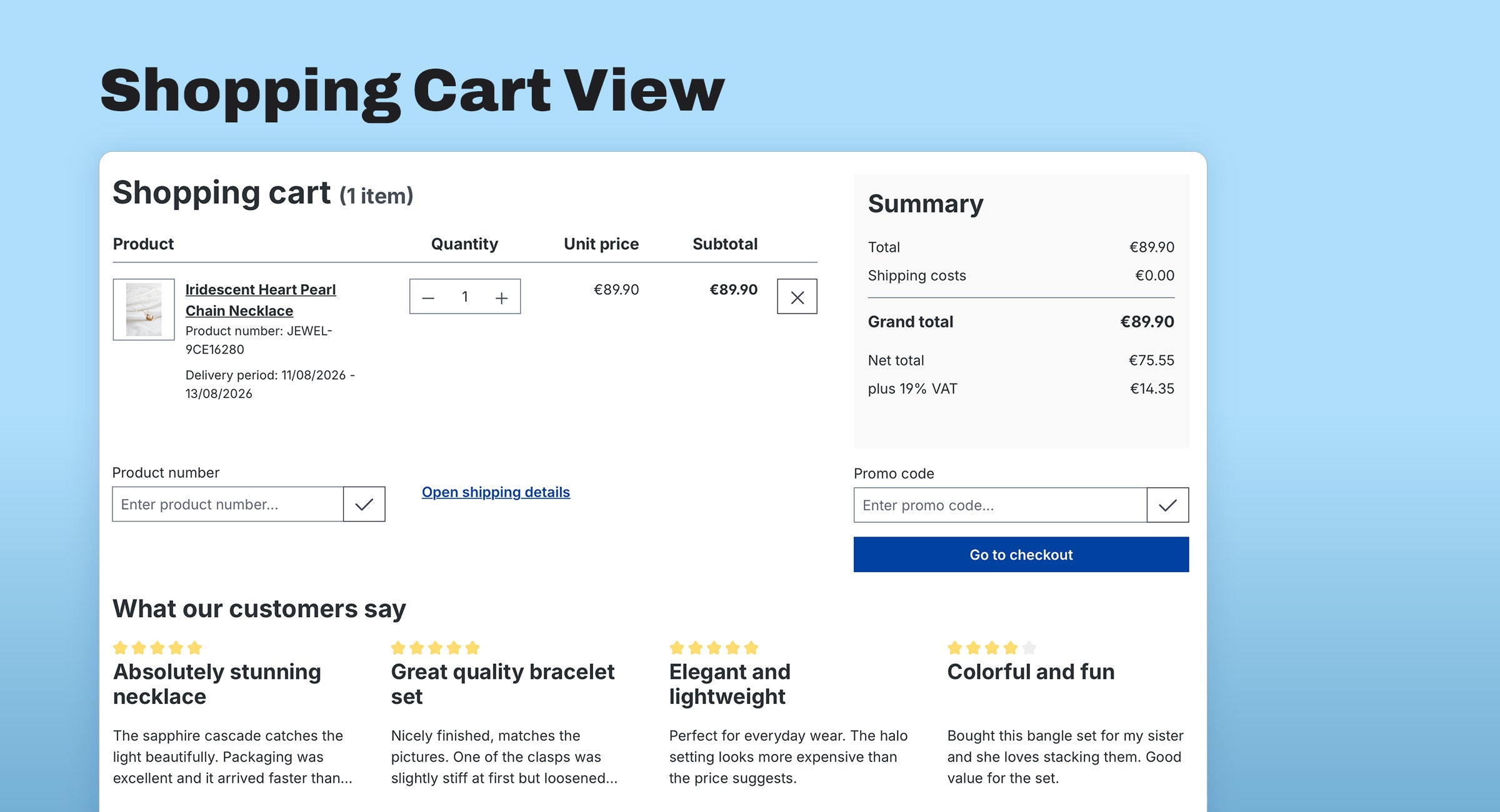Click the Quantity column header
This screenshot has height=812, width=1500.
(x=464, y=244)
